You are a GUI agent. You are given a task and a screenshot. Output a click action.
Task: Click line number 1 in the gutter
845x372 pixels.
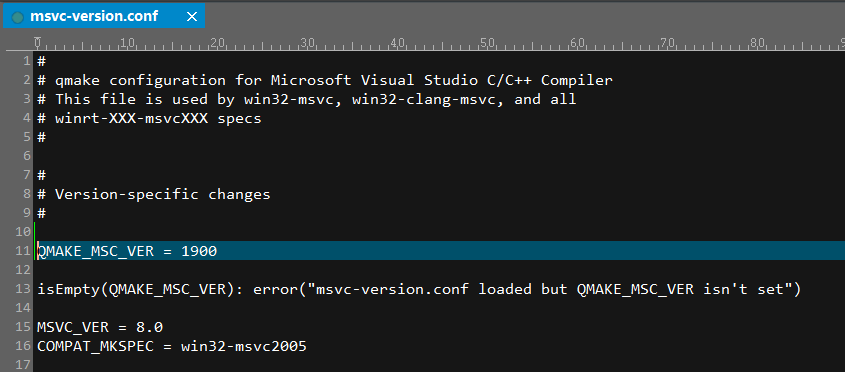click(x=27, y=61)
